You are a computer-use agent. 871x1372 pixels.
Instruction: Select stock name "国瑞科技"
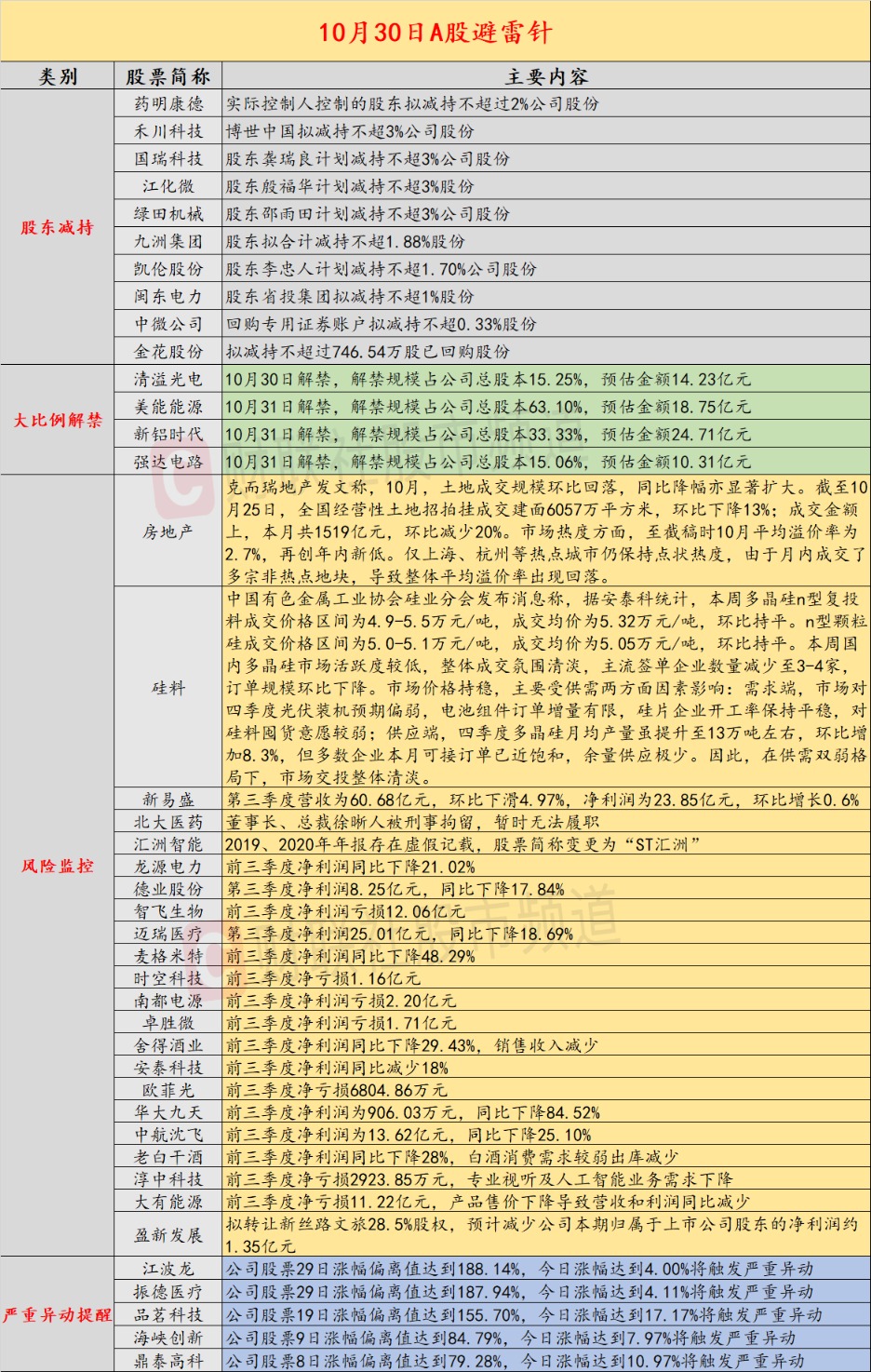[168, 158]
